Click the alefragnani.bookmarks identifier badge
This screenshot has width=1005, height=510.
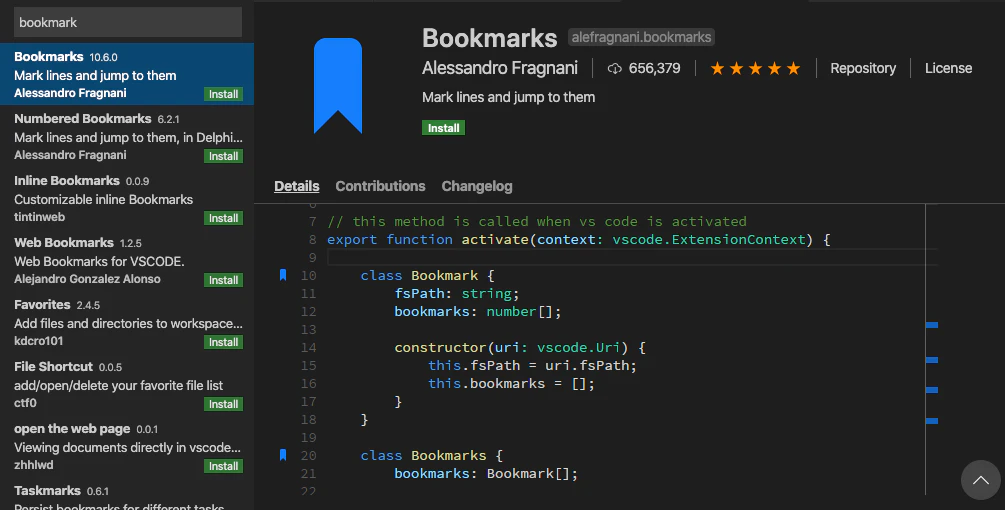(641, 37)
